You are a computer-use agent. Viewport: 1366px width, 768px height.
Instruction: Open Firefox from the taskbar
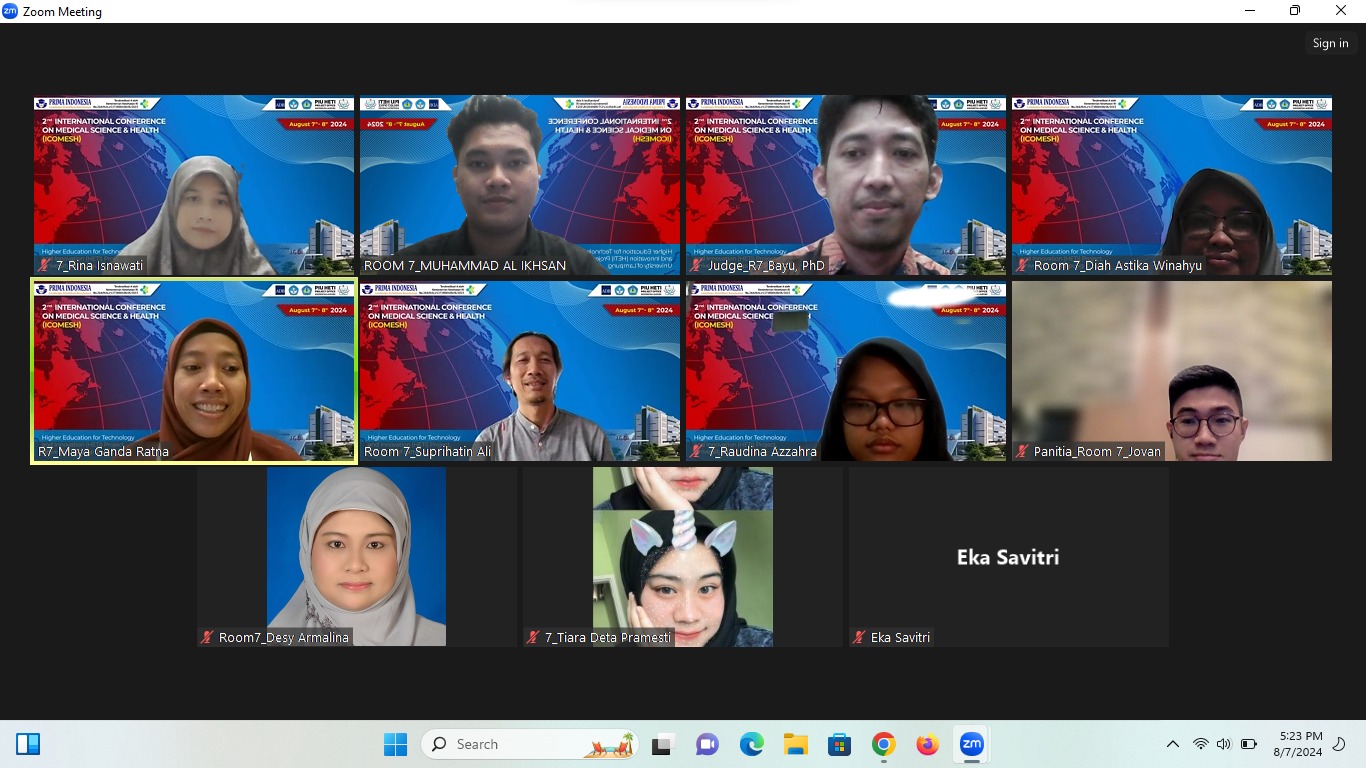[927, 744]
